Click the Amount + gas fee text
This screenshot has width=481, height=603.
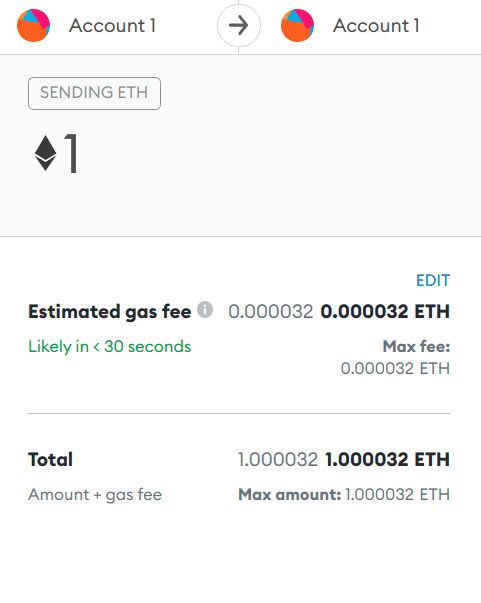click(x=95, y=495)
